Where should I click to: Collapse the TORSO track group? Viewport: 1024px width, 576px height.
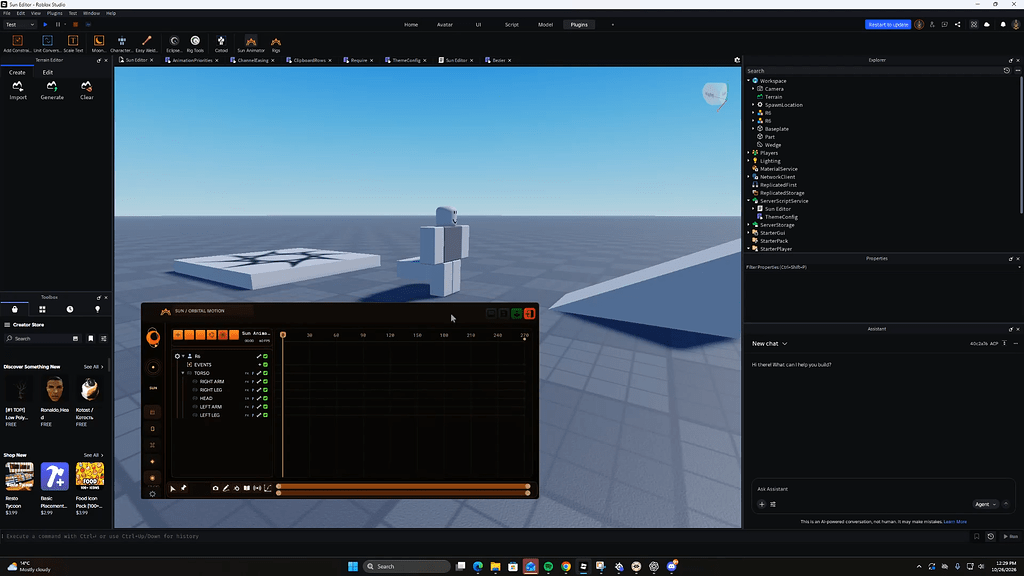183,374
